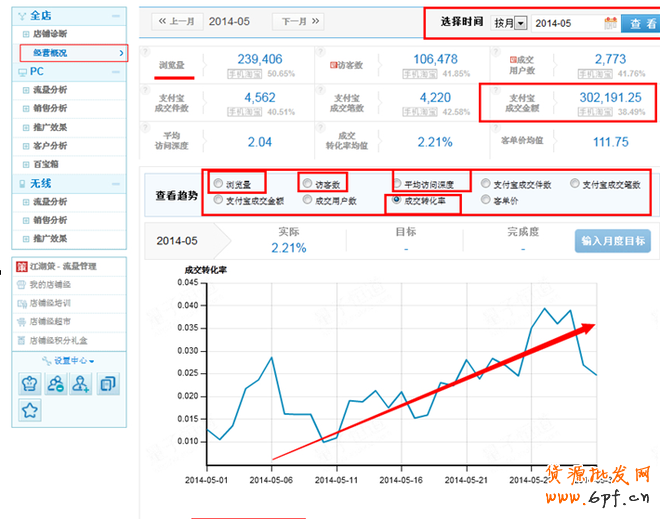Open the 我的店铺经 link

coord(50,285)
